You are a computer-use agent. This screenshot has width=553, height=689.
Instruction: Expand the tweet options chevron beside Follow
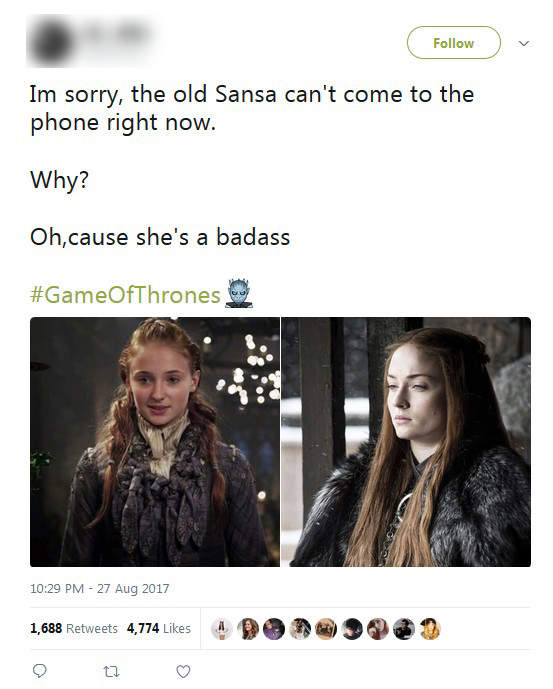tap(524, 43)
